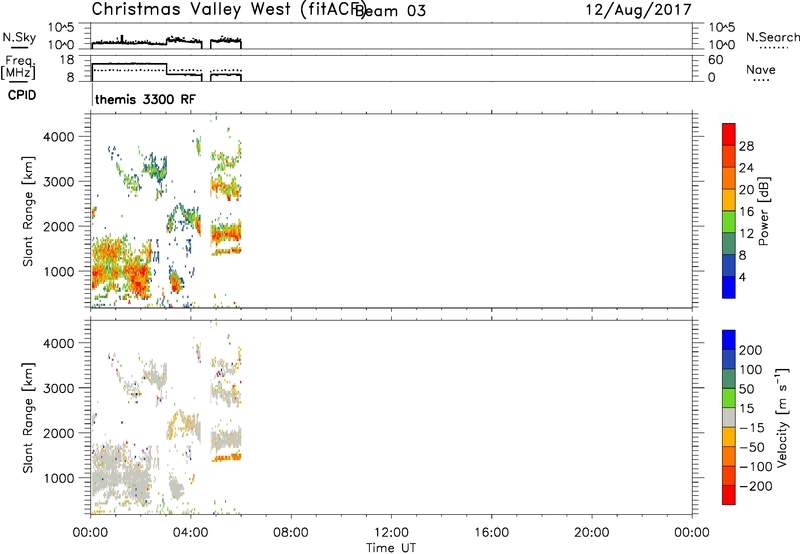Image resolution: width=800 pixels, height=554 pixels.
Task: Click the 'Velocity [m s-1]' colorbar title
Action: click(x=782, y=417)
